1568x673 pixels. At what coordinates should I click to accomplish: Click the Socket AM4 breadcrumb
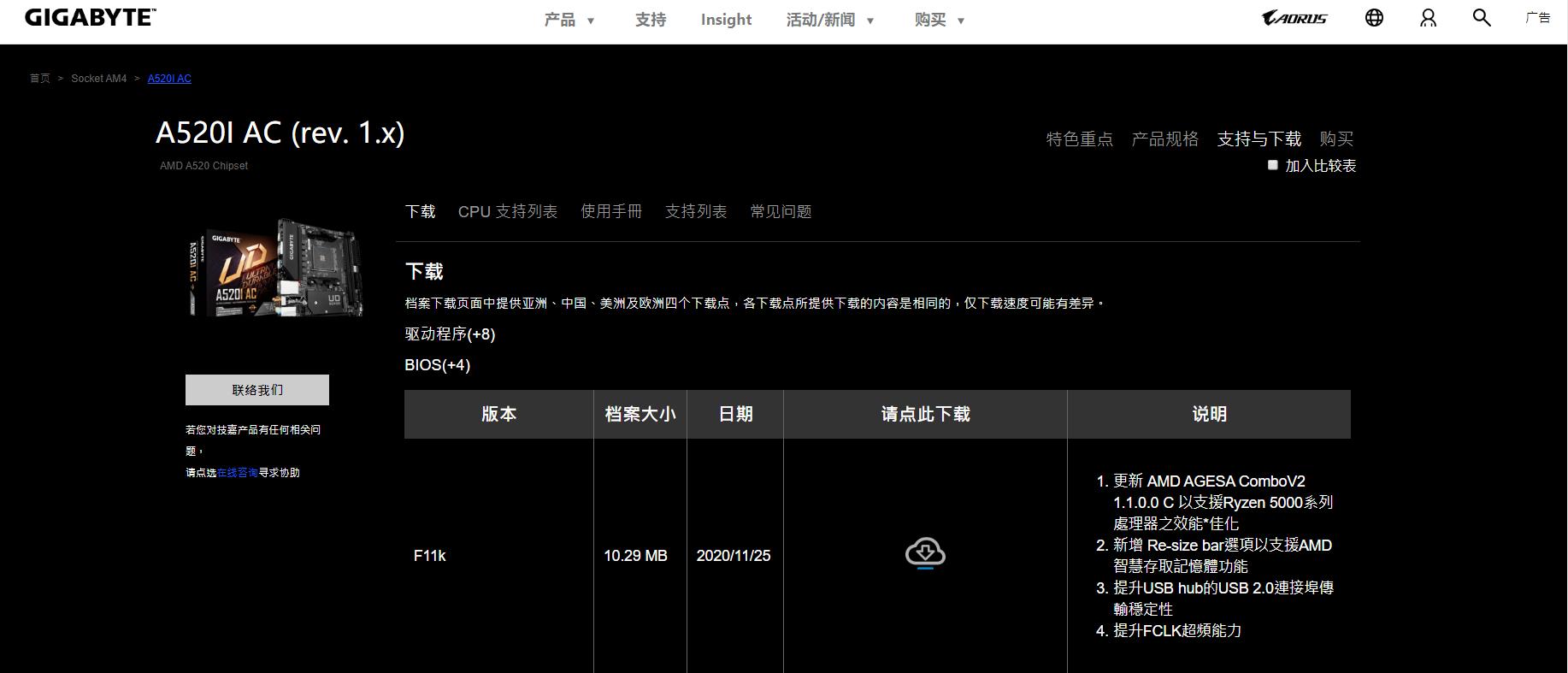98,79
